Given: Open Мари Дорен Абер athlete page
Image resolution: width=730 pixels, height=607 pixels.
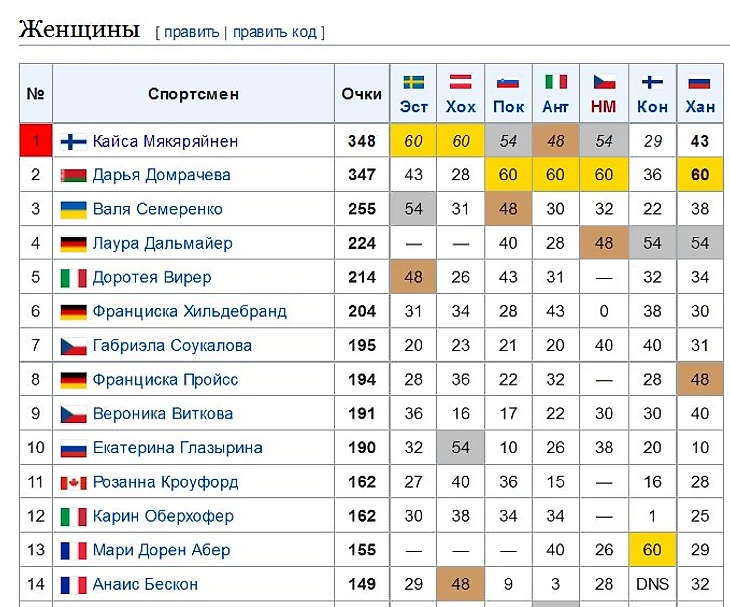Looking at the screenshot, I should [x=161, y=550].
